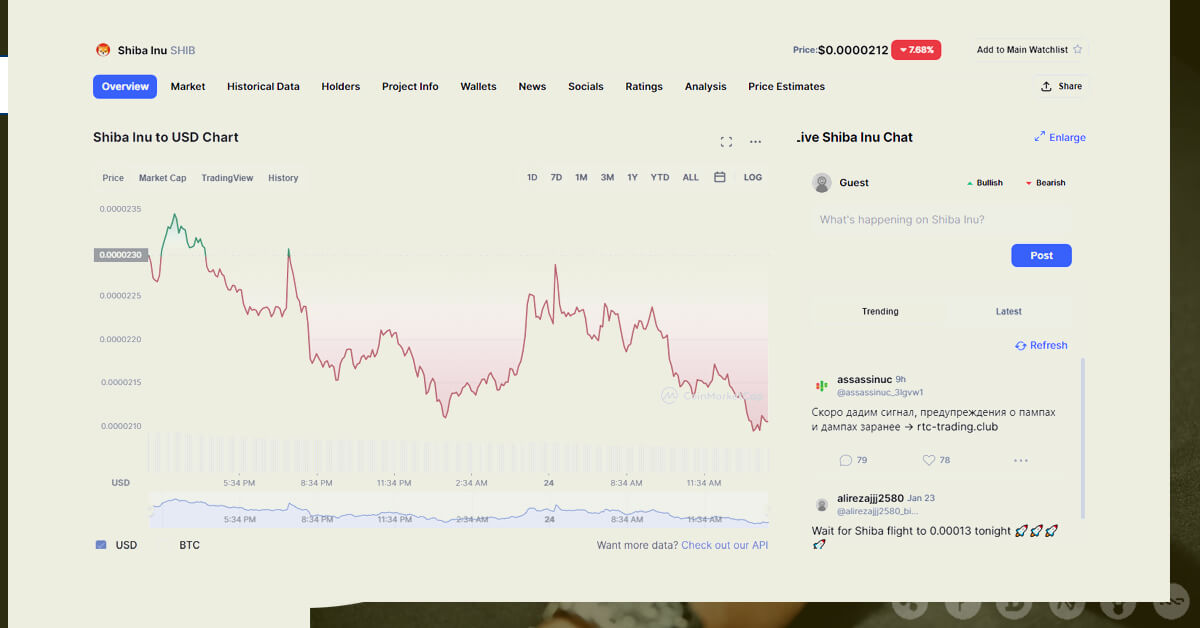The image size is (1200, 628).
Task: Click the assassinuc username
Action: click(864, 380)
